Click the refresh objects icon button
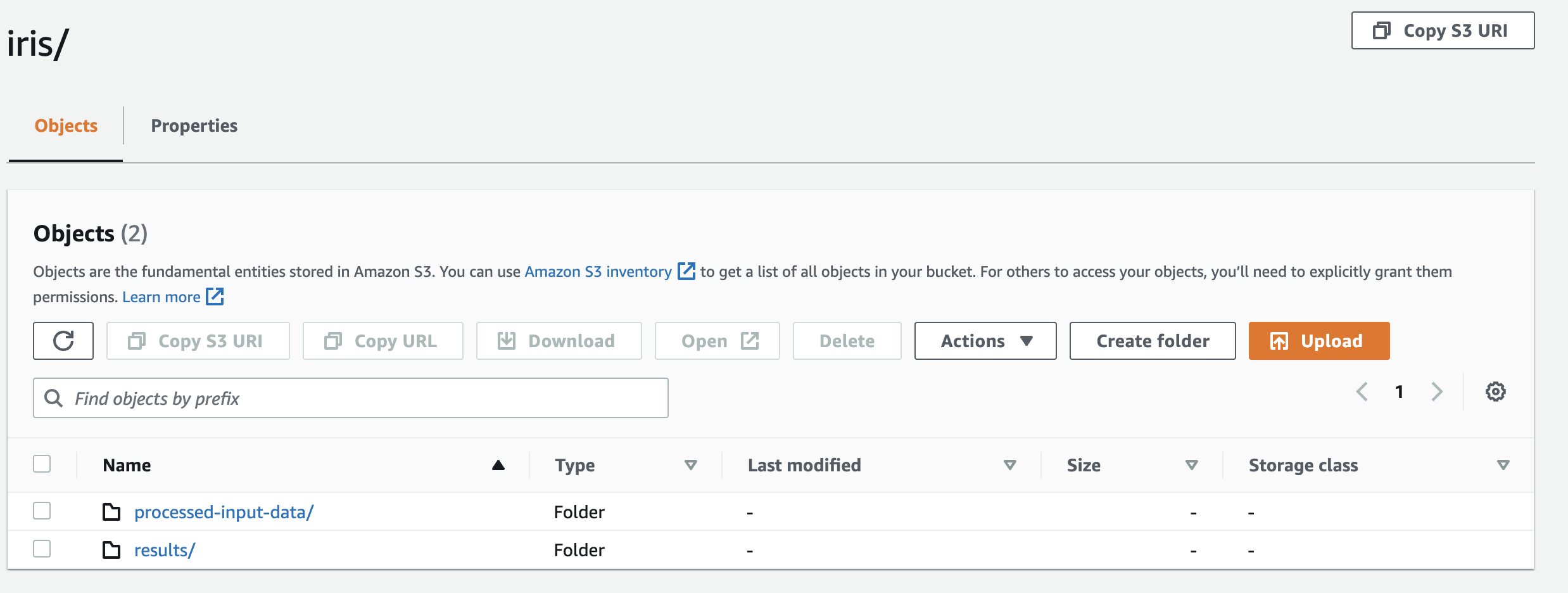Image resolution: width=1568 pixels, height=593 pixels. coord(63,341)
